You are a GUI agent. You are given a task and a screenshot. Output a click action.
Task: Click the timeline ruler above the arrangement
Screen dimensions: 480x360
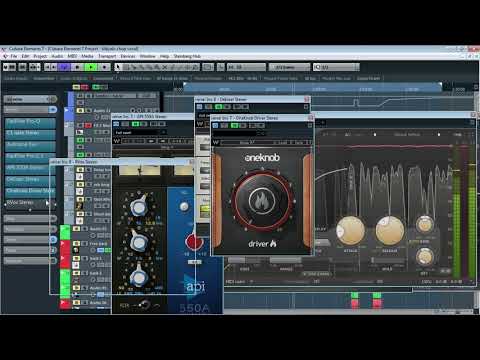(x=313, y=88)
